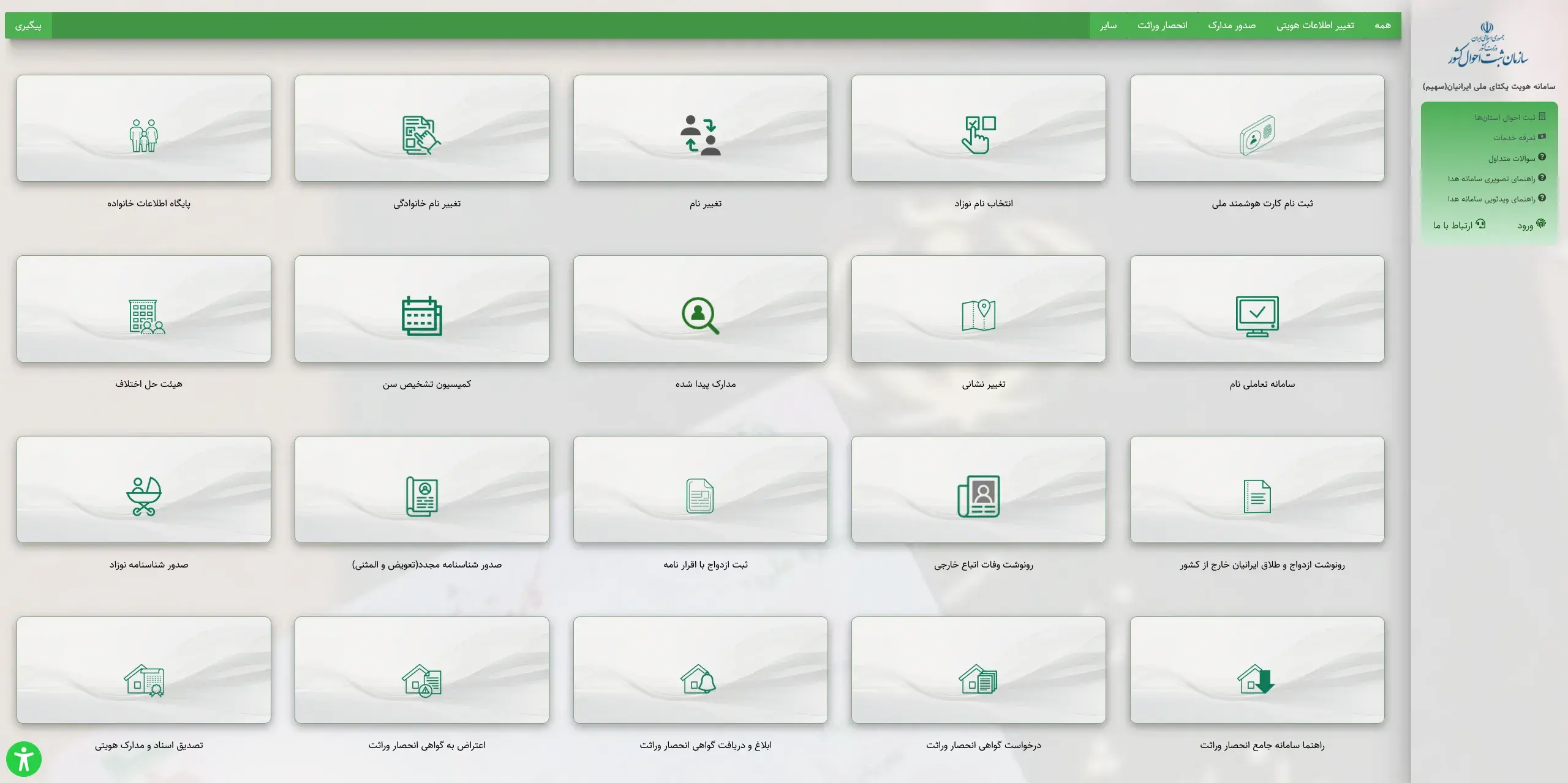Click the ثبت نام کارت هوشمند ملی caption
This screenshot has width=1568, height=783.
tap(1262, 203)
